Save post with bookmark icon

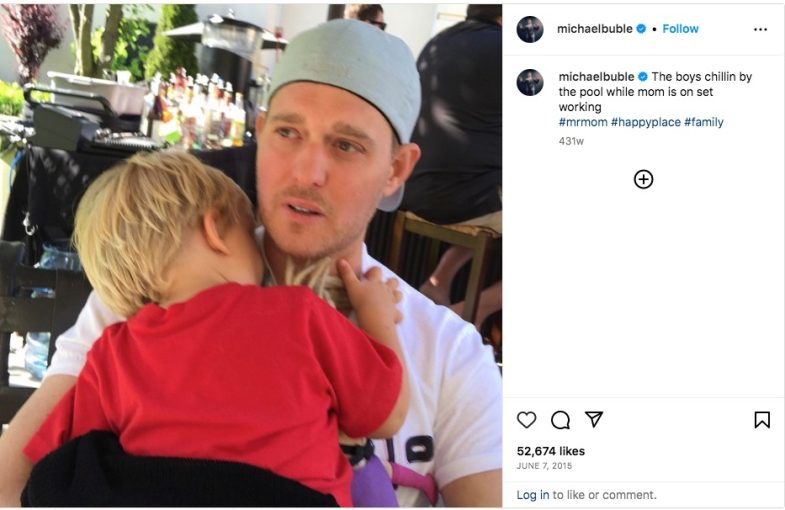(762, 419)
